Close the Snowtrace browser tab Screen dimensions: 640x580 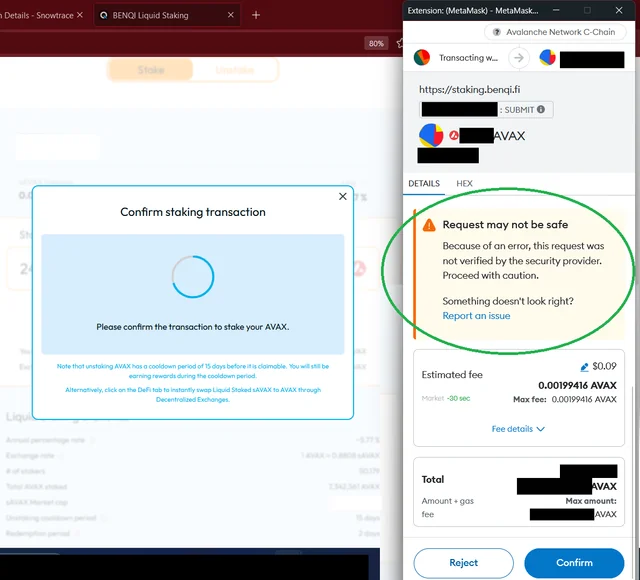pos(80,15)
